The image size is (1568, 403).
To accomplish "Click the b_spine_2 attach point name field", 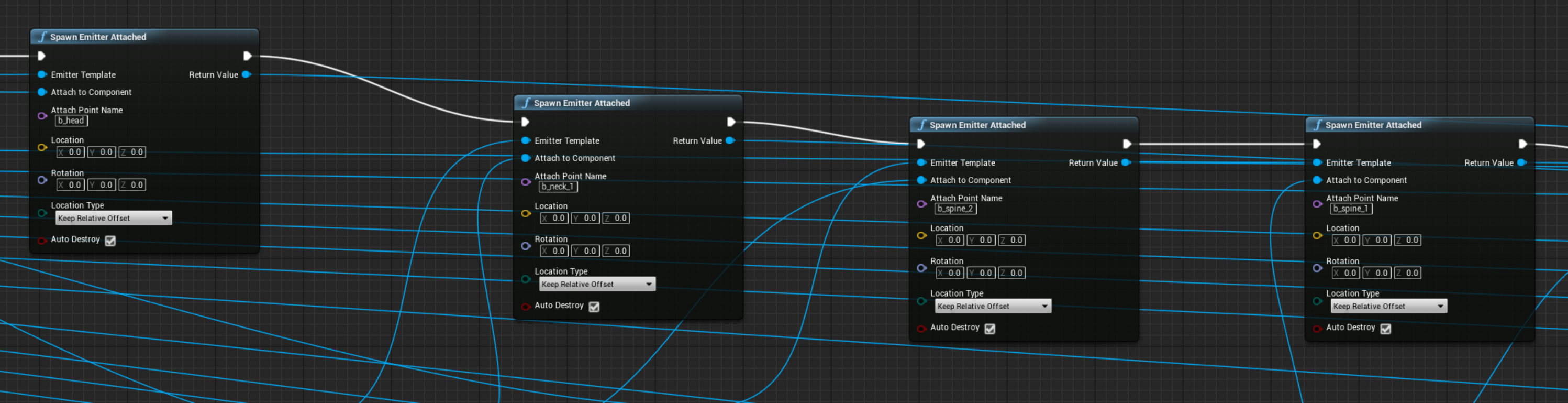I will pyautogui.click(x=955, y=209).
